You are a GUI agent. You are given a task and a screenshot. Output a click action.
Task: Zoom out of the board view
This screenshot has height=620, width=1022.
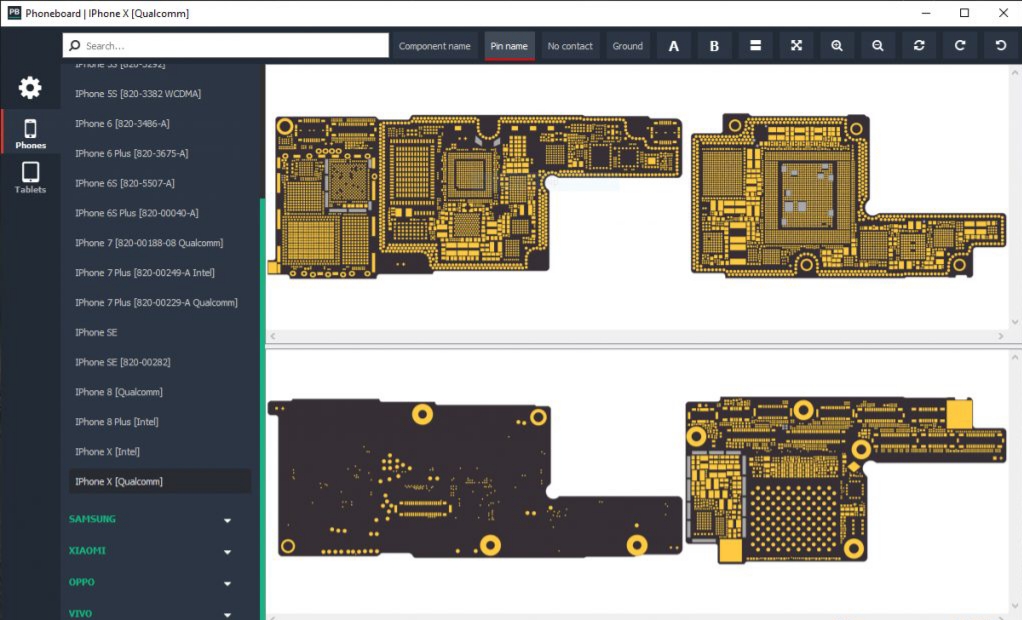click(x=877, y=46)
